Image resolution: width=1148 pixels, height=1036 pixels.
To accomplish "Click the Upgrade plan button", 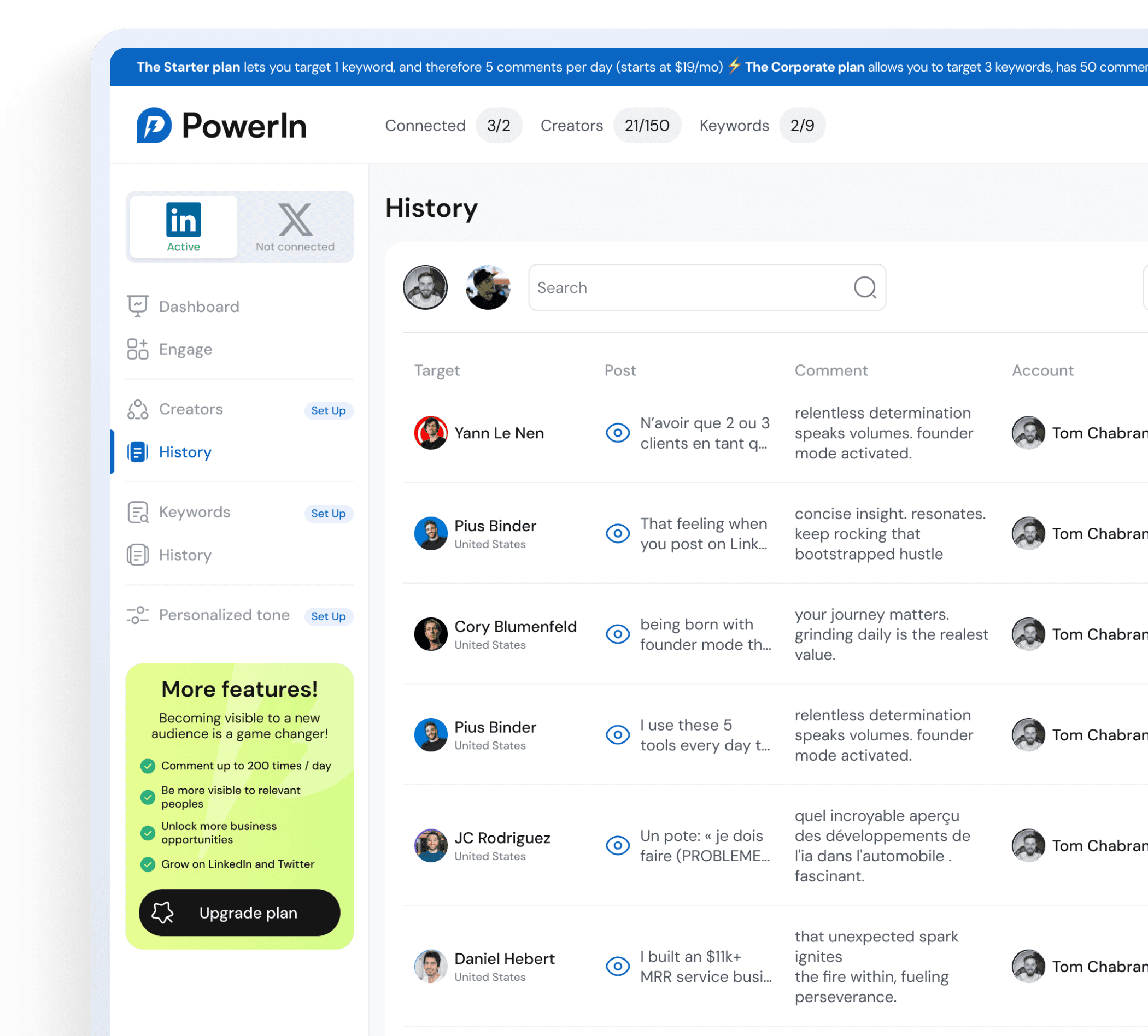I will coord(240,913).
